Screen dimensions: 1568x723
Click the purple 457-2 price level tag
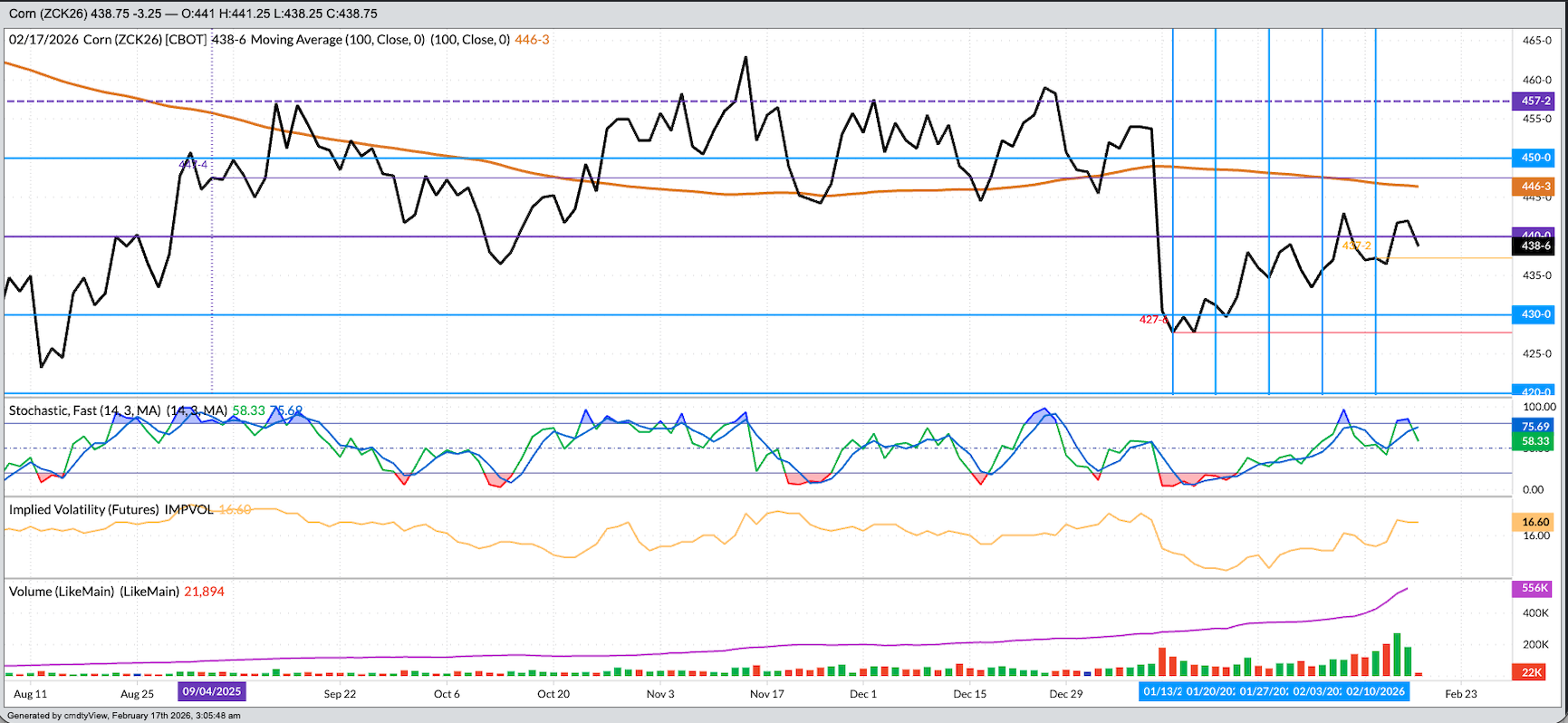[1534, 101]
